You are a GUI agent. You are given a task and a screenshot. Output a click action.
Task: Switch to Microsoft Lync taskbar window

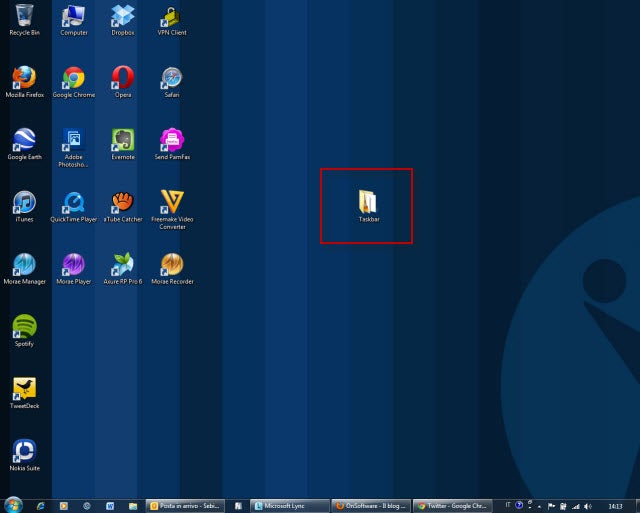[x=290, y=506]
